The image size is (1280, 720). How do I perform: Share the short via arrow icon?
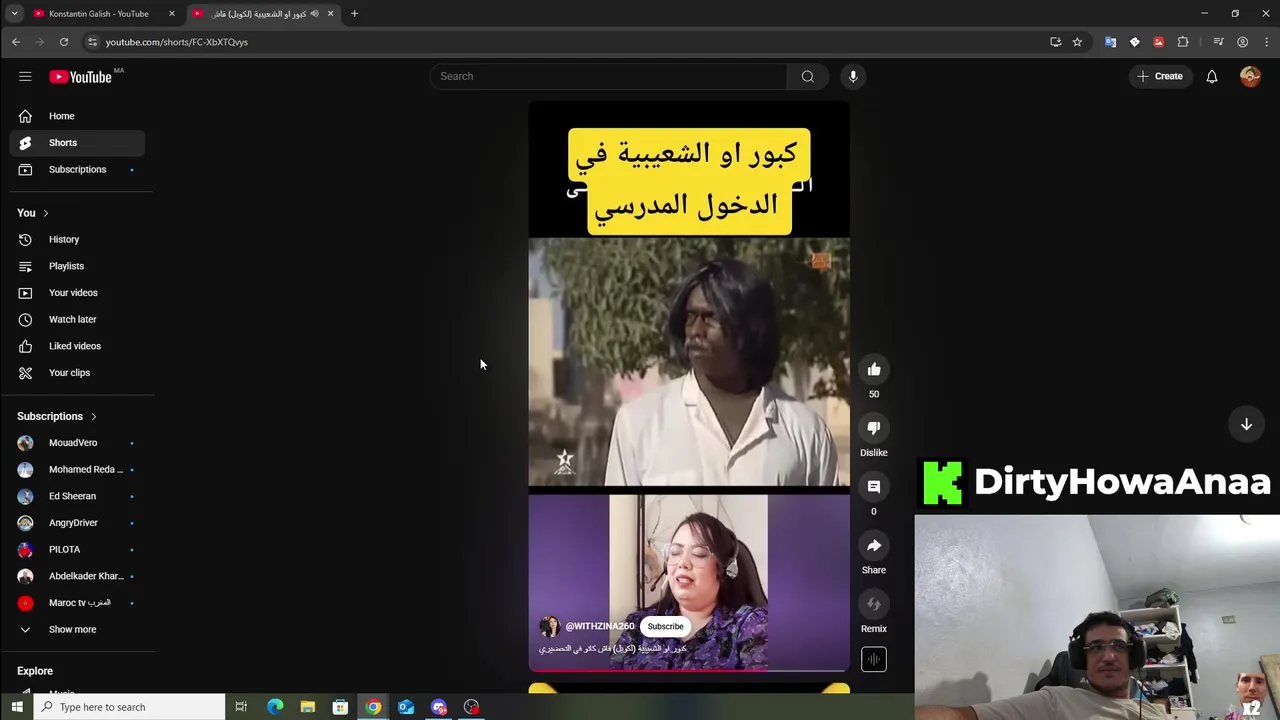click(x=874, y=546)
